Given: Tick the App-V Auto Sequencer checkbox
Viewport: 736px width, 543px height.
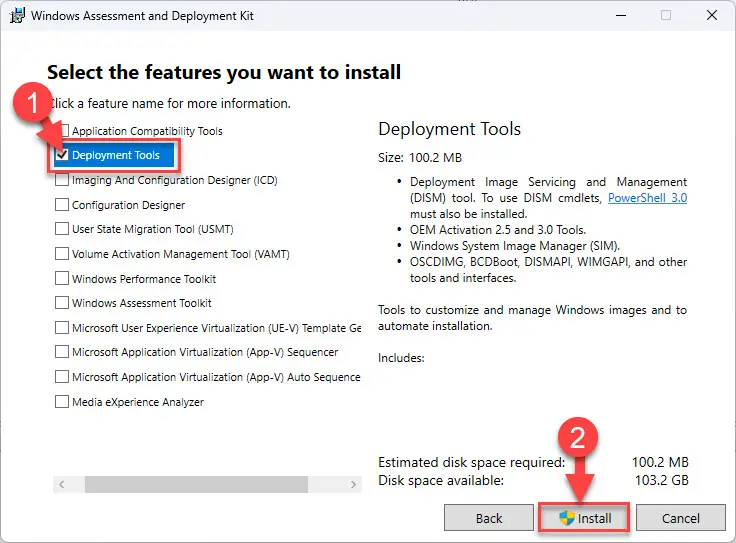Looking at the screenshot, I should (x=62, y=376).
